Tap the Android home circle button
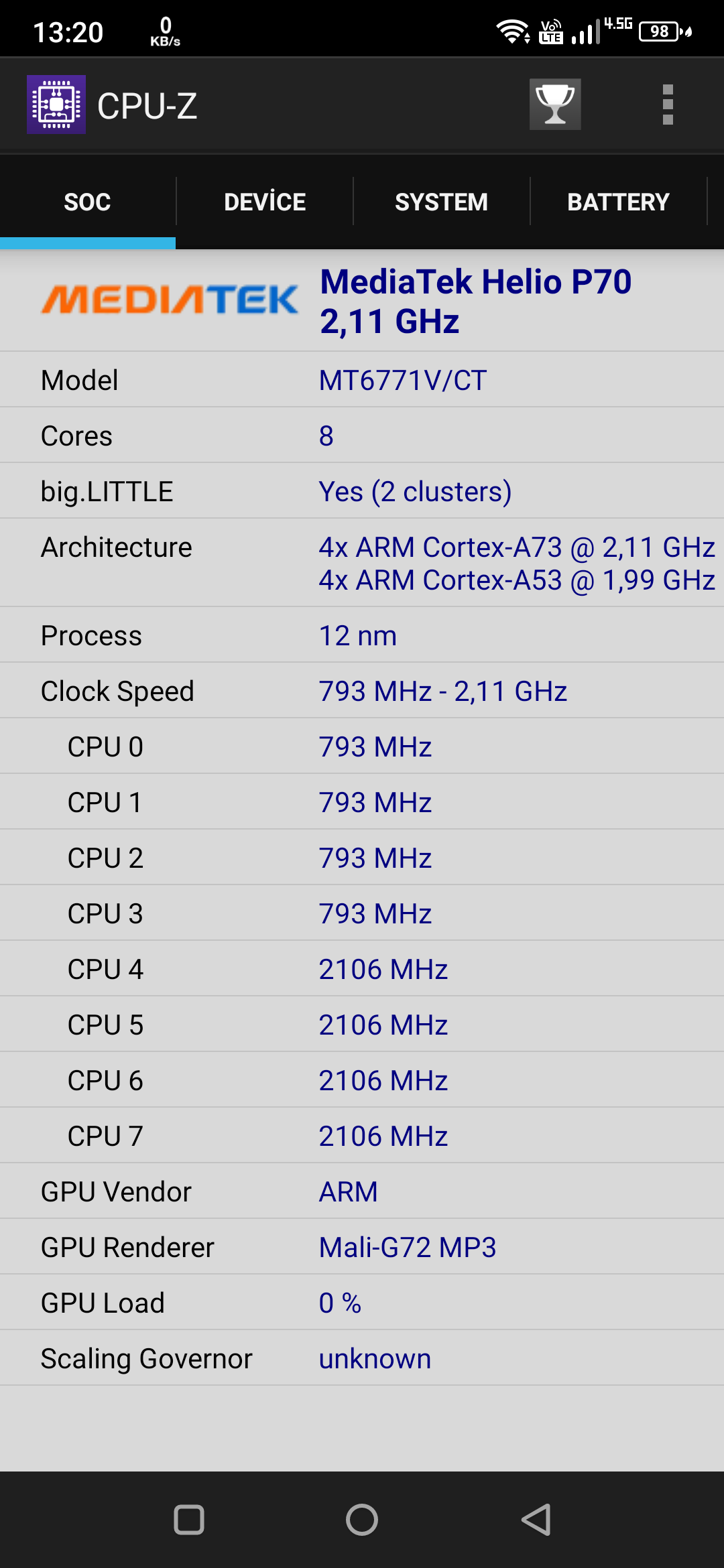The height and width of the screenshot is (1568, 724). (x=362, y=1520)
